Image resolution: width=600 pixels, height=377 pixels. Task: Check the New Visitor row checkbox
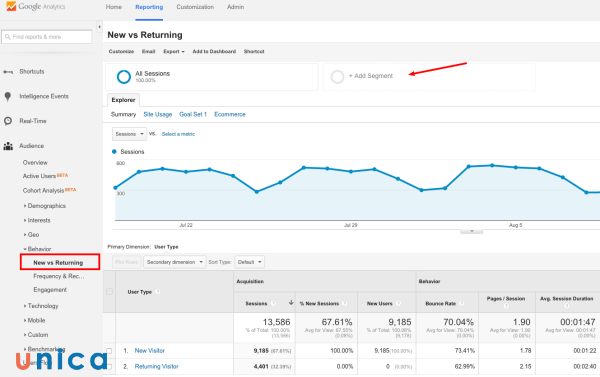(109, 351)
